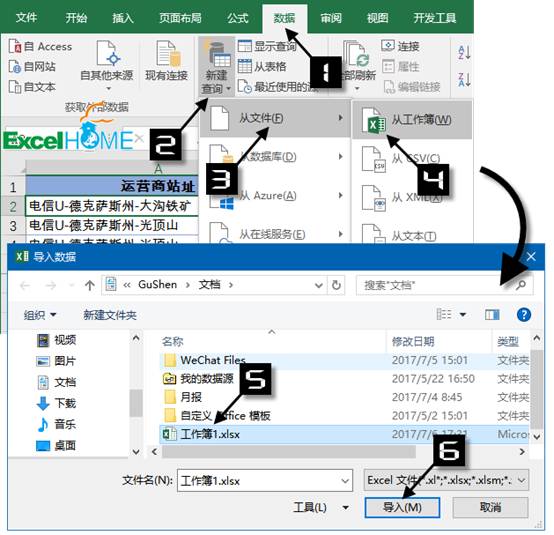Click the 最近使用的源 icon
This screenshot has height=535, width=554.
pos(244,87)
